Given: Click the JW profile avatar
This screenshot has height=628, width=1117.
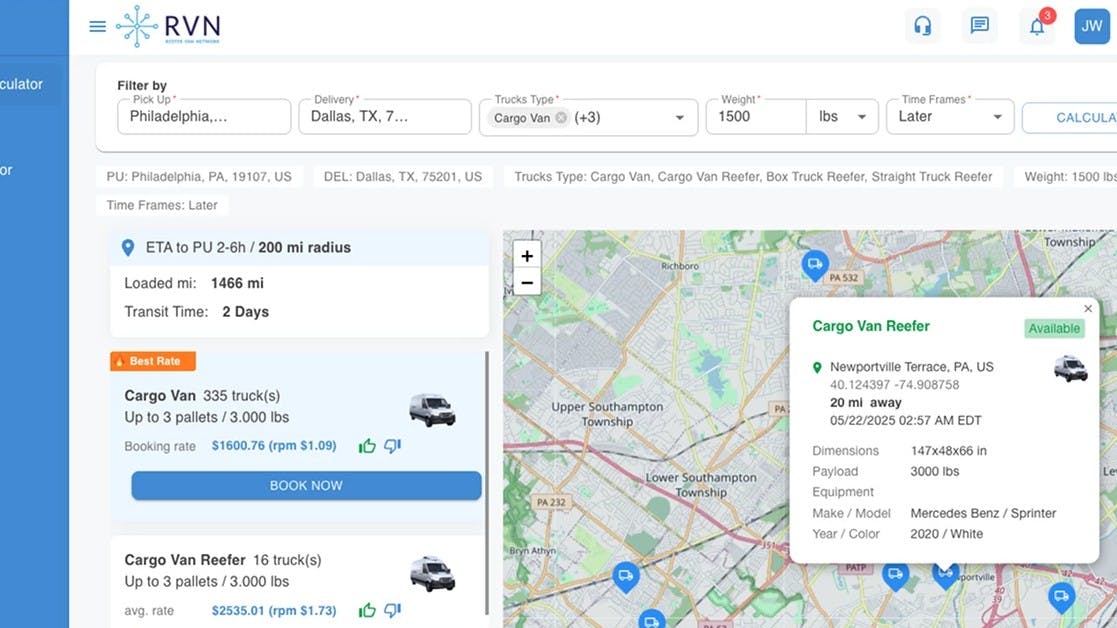Looking at the screenshot, I should click(x=1091, y=25).
